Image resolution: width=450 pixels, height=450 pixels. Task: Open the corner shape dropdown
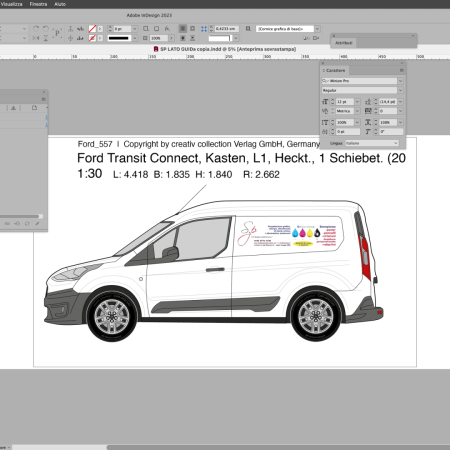pyautogui.click(x=236, y=38)
